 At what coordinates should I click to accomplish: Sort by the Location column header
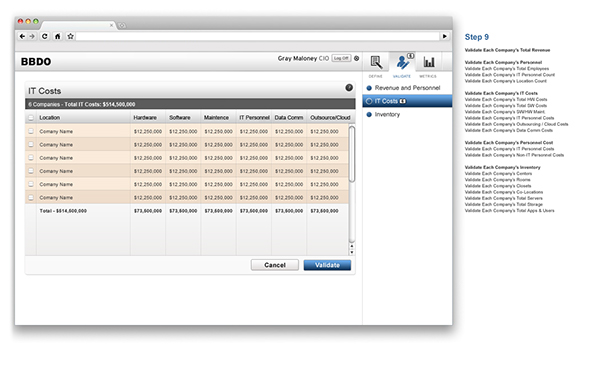point(50,117)
